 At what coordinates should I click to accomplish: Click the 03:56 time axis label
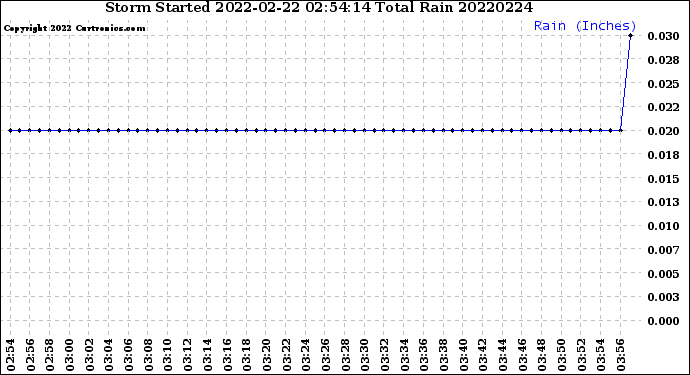tap(620, 355)
